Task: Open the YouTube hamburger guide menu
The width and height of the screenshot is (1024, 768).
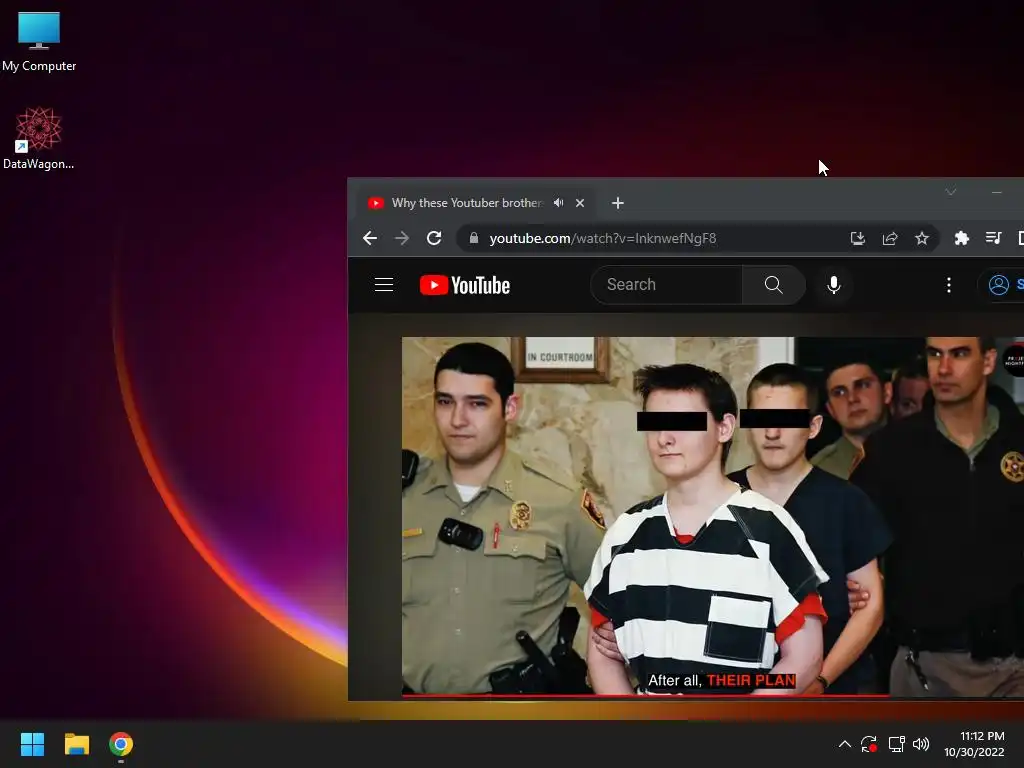Action: (384, 285)
